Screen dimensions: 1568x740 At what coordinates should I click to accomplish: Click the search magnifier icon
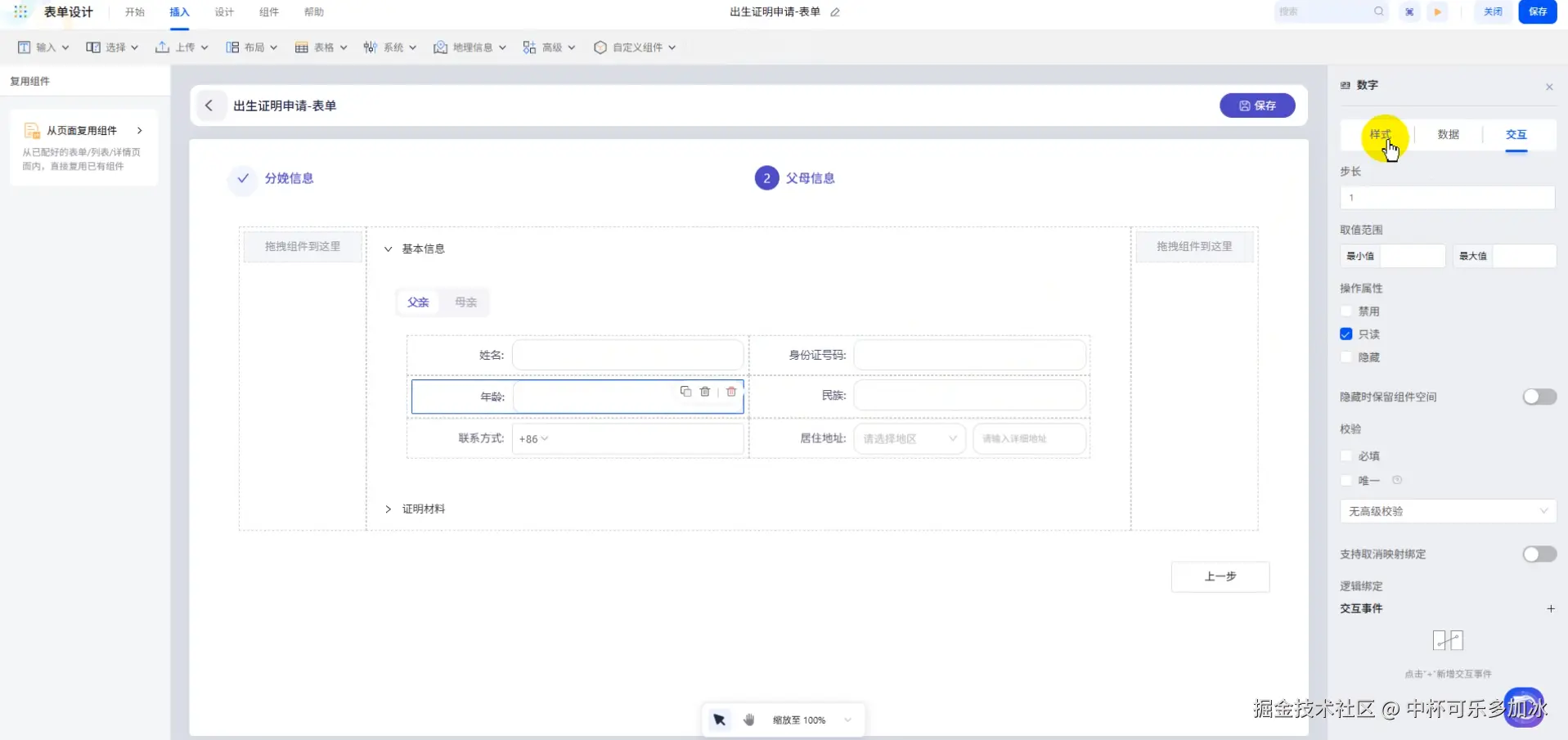(x=1379, y=11)
